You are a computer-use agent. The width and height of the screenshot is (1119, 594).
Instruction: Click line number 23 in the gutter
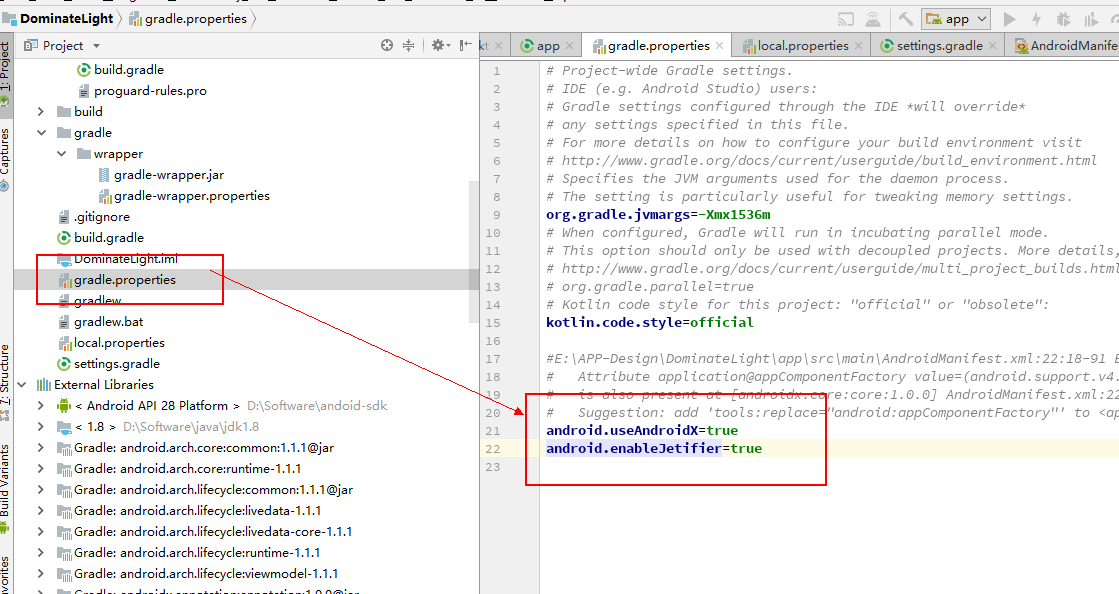click(x=492, y=467)
